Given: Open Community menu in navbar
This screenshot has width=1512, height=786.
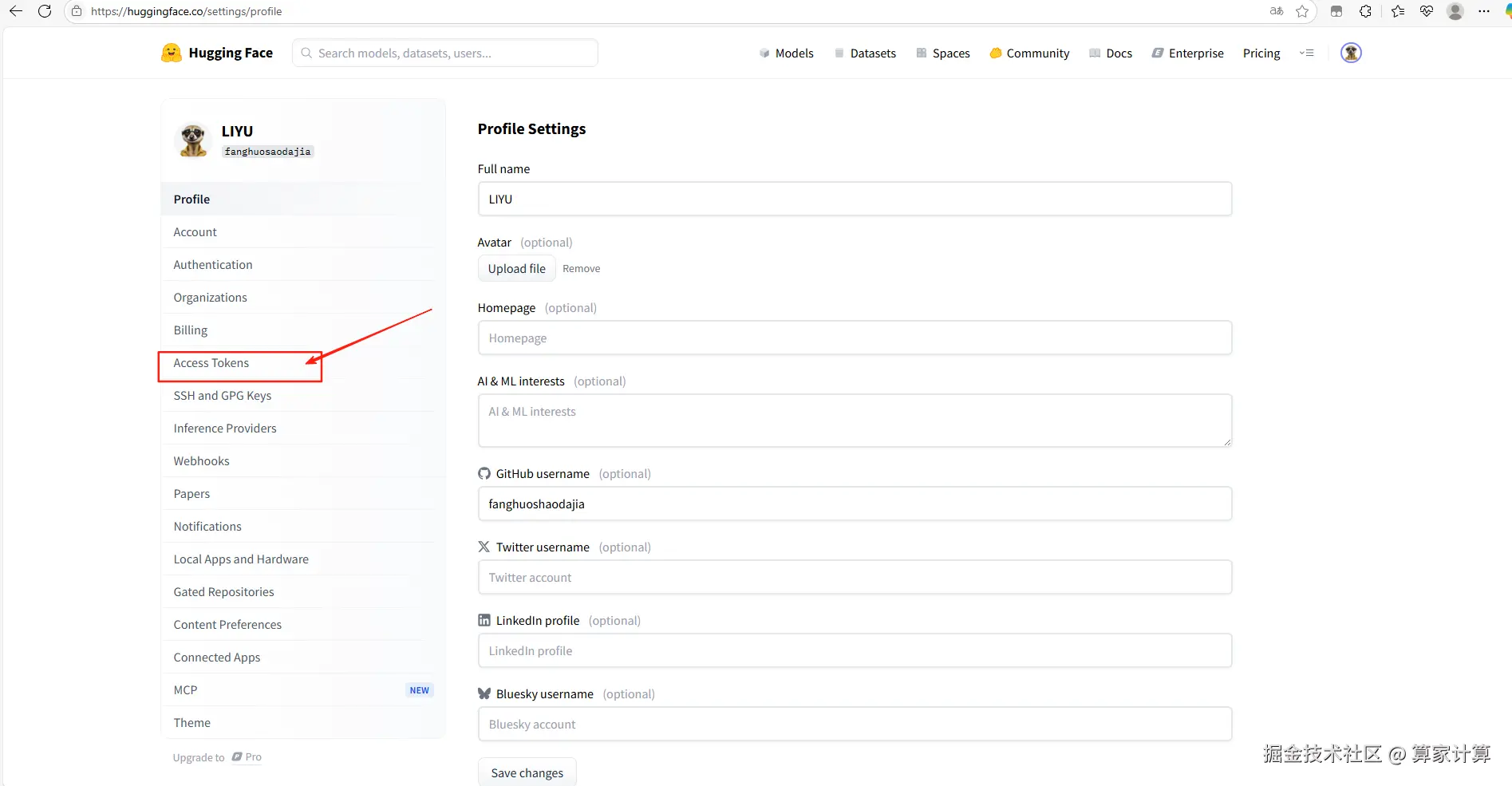Looking at the screenshot, I should pyautogui.click(x=1029, y=53).
